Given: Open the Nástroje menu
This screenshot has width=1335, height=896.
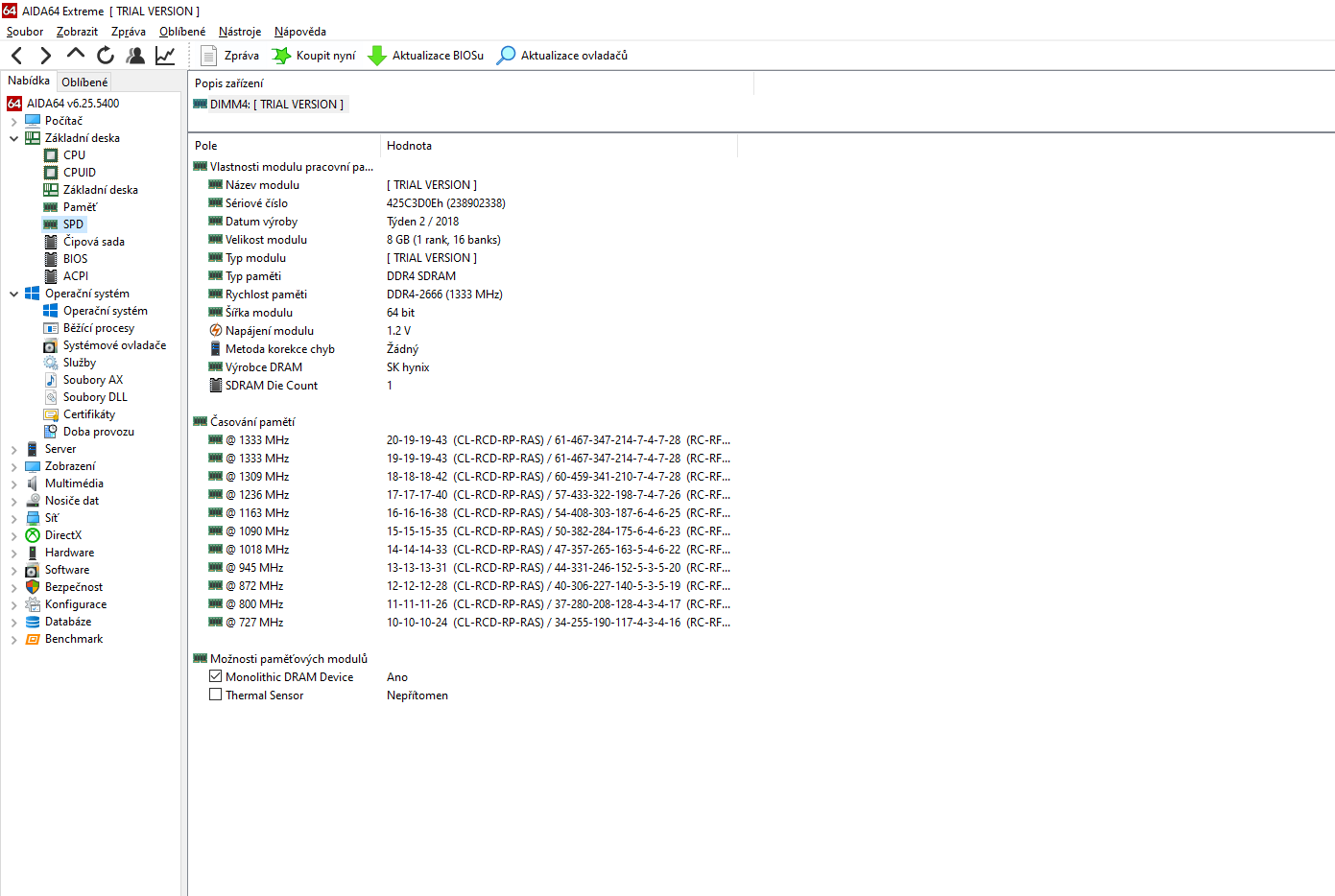Looking at the screenshot, I should click(240, 32).
